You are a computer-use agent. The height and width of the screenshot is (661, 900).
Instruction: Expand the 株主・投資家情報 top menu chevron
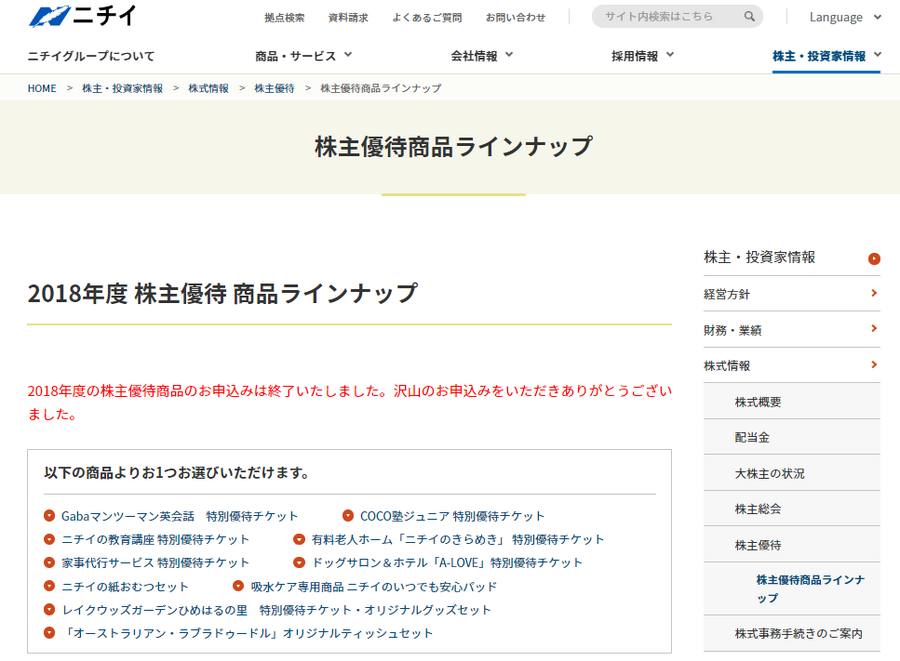coord(877,55)
